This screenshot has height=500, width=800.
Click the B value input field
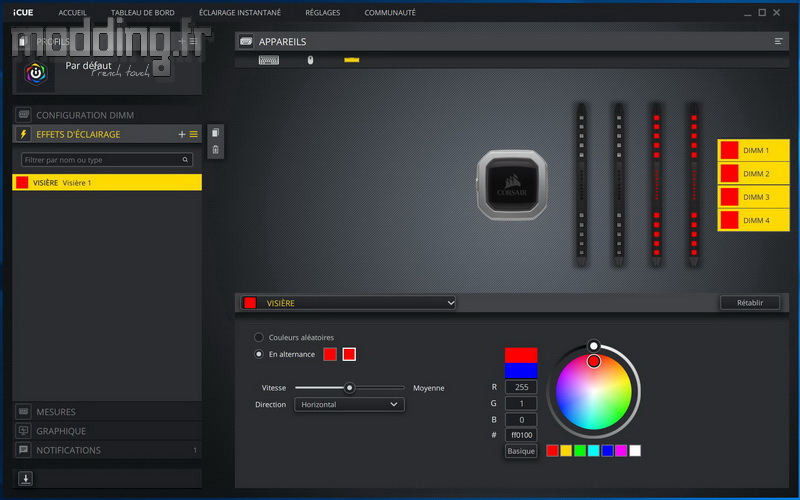(521, 419)
